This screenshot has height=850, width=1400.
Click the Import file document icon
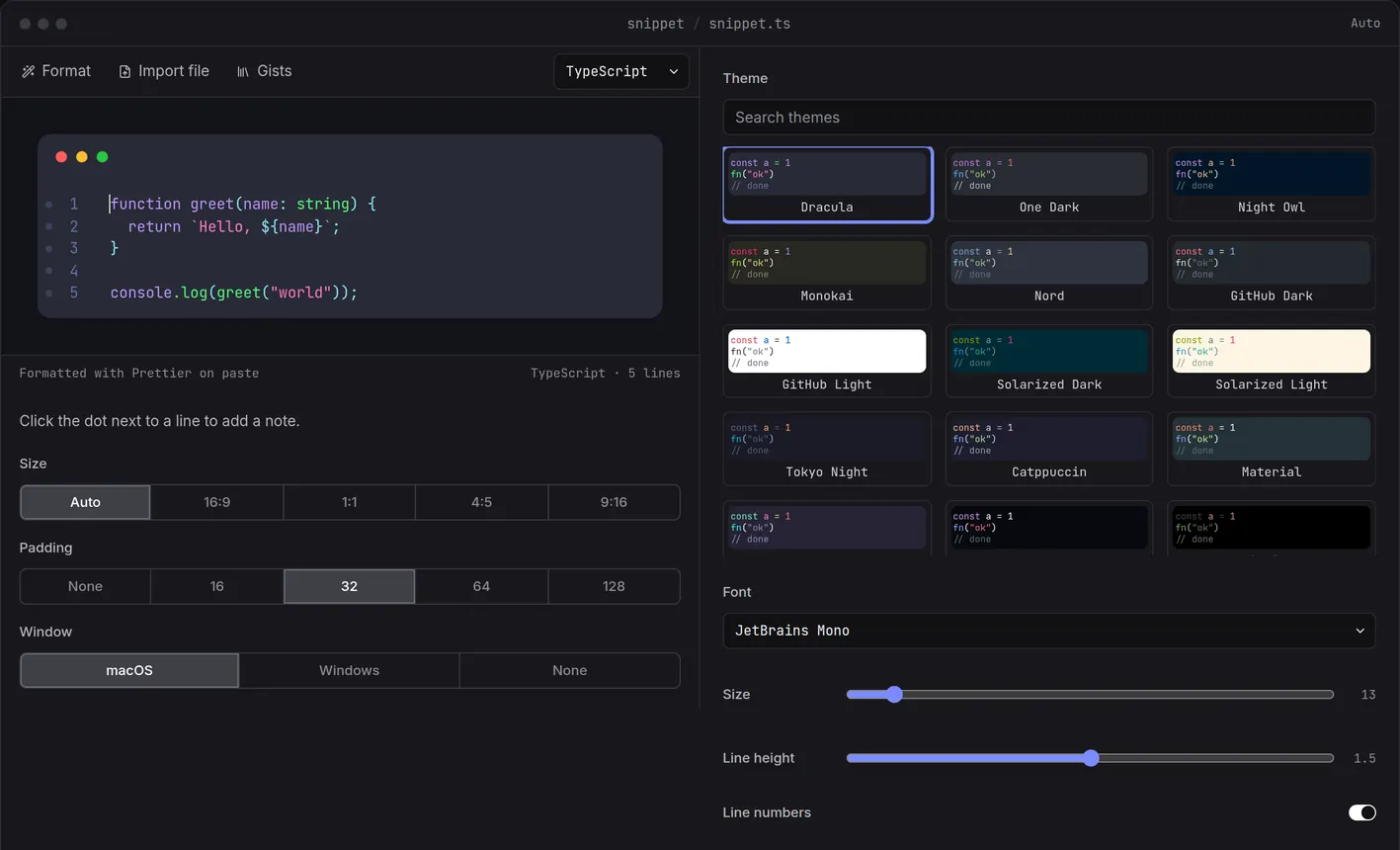click(124, 71)
